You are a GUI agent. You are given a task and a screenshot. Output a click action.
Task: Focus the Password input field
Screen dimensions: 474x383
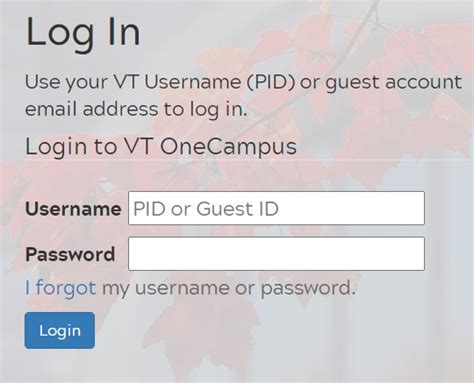(276, 254)
